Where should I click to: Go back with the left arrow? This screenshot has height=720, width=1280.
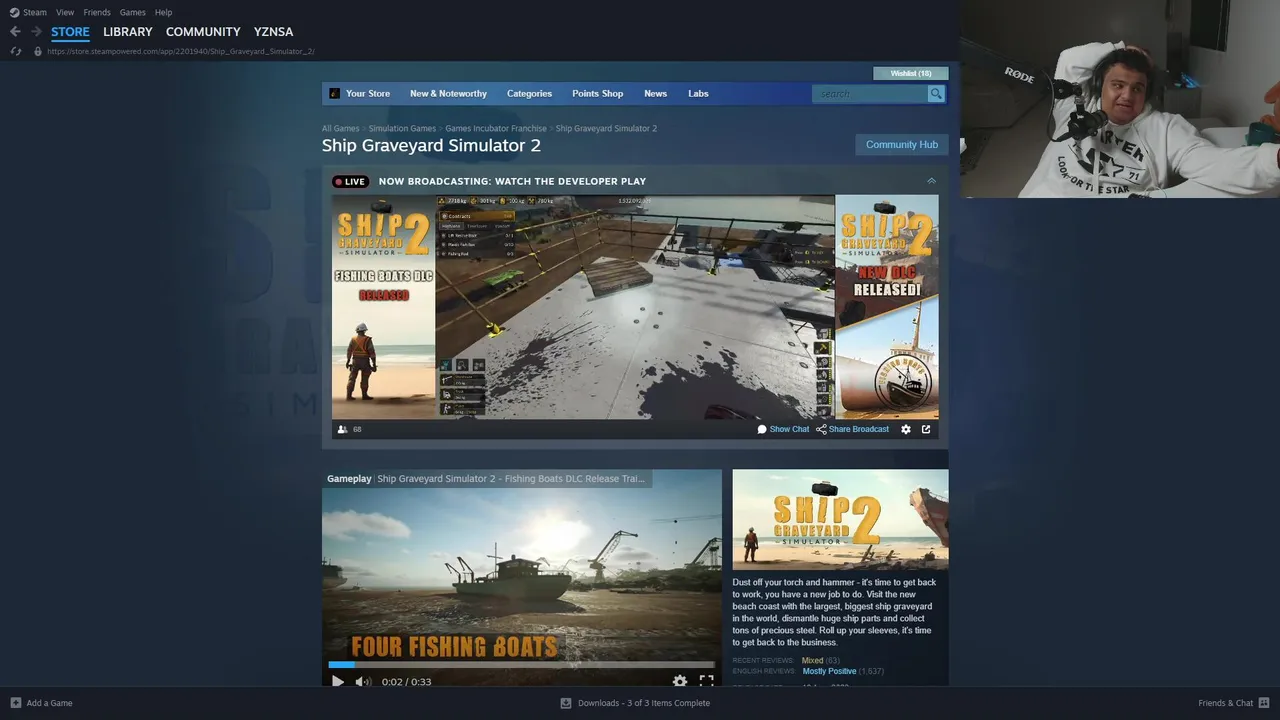[x=15, y=32]
